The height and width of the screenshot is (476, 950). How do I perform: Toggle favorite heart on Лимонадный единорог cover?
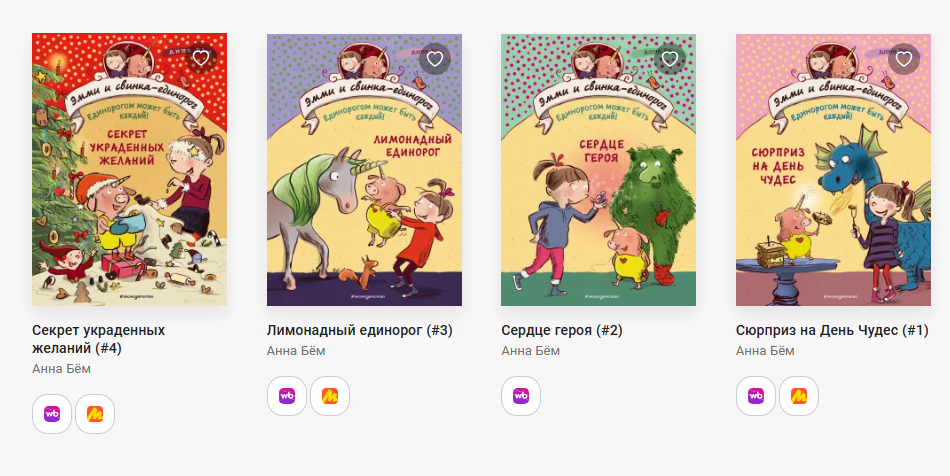point(434,59)
